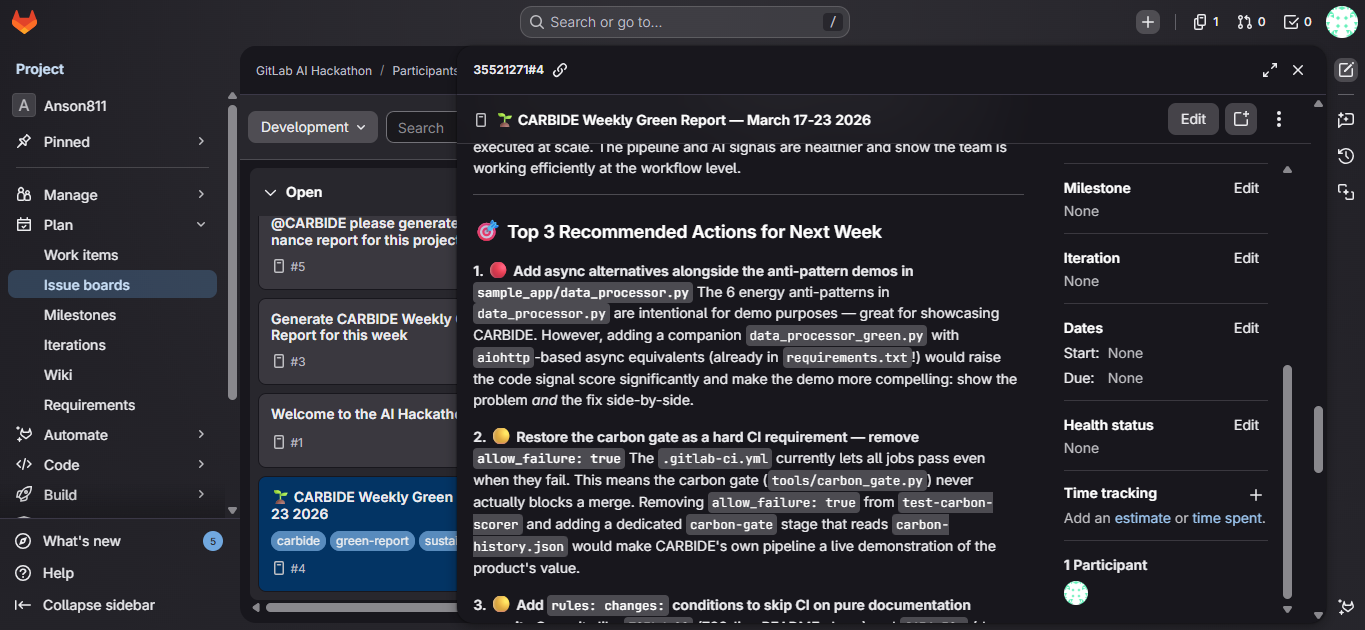Open the GitLab logo home link

24,22
